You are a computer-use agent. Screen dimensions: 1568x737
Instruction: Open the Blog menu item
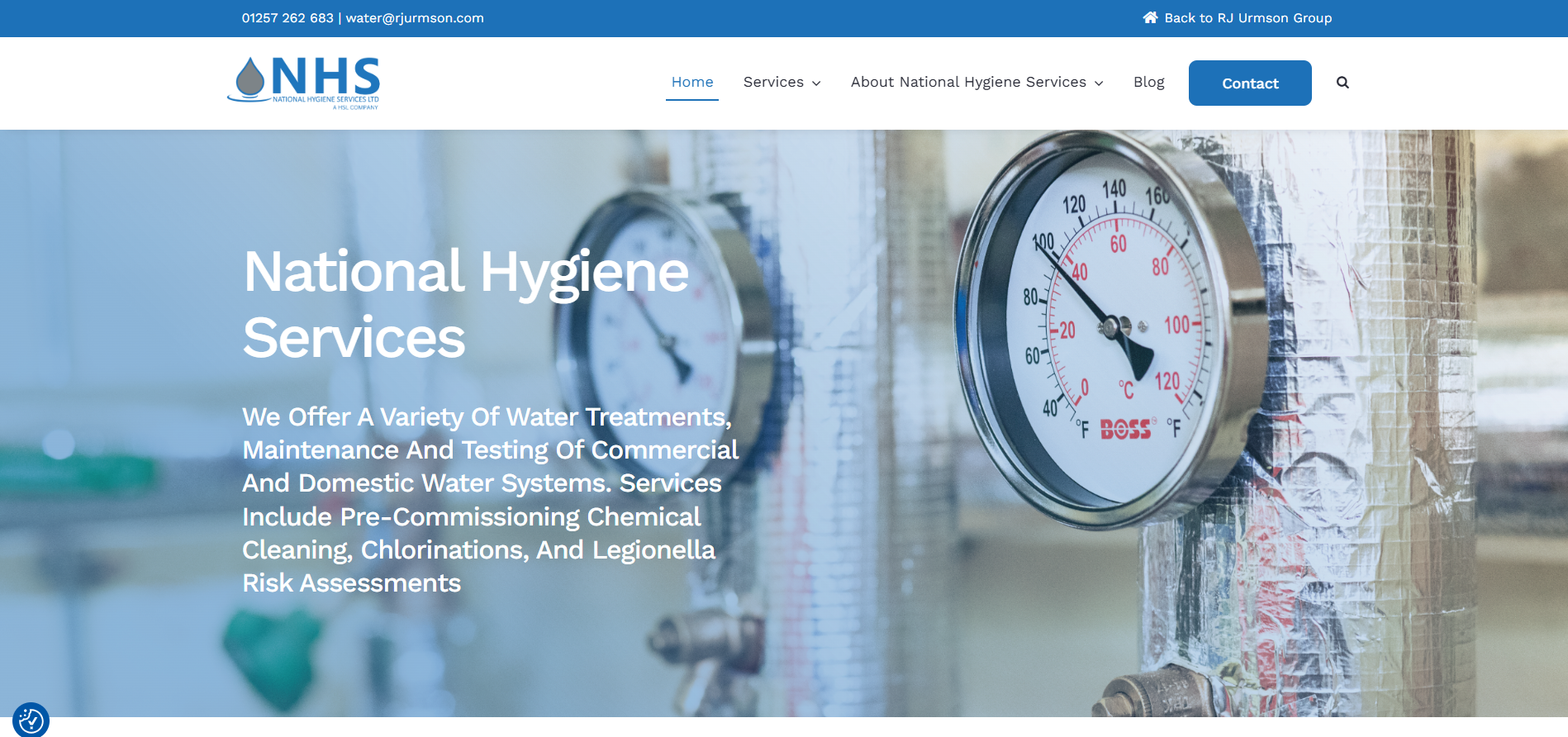[1148, 82]
